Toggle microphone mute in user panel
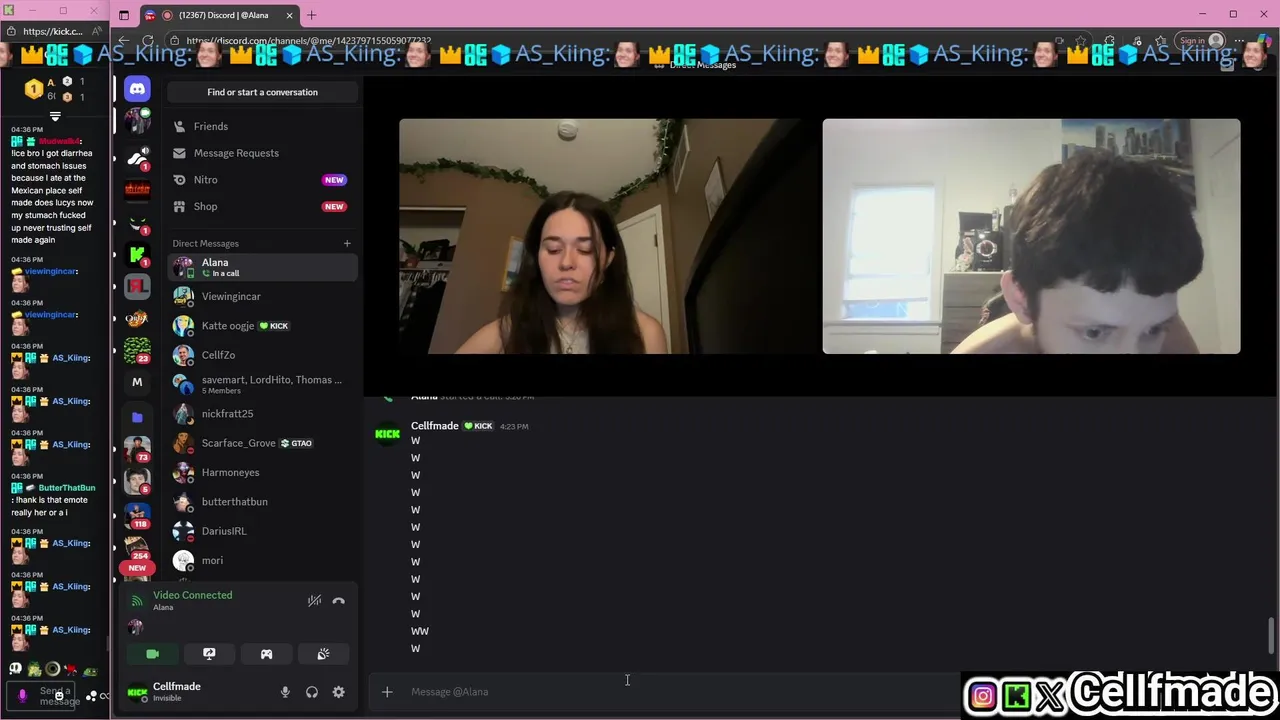 coord(285,692)
